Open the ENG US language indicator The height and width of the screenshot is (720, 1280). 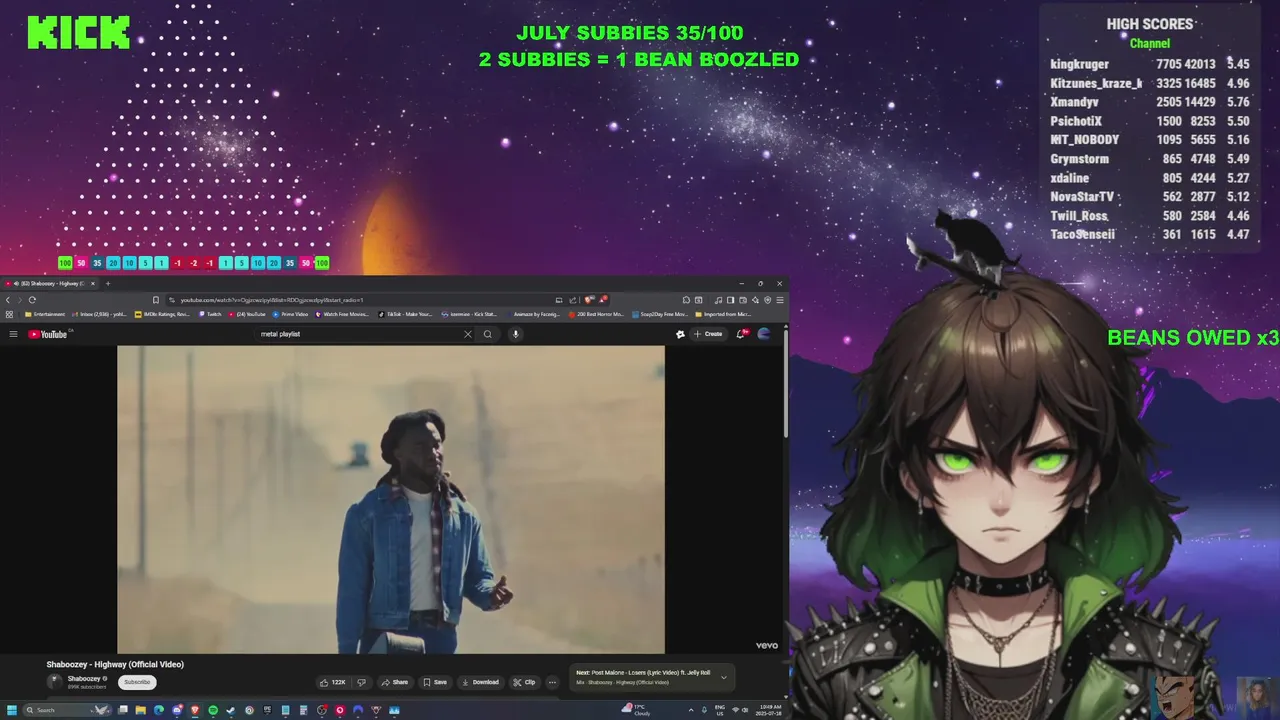coord(720,710)
